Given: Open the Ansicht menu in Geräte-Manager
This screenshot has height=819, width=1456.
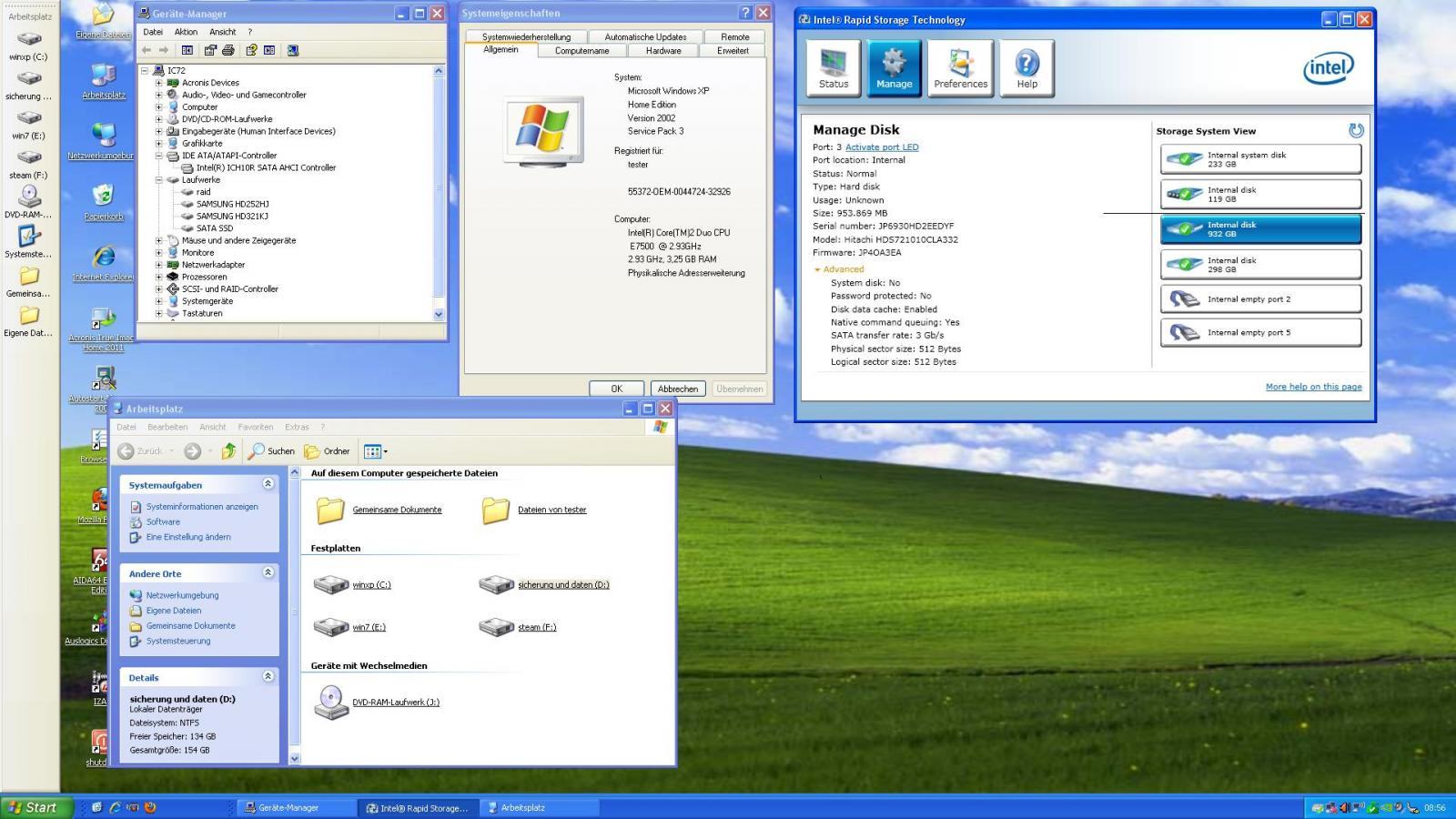Looking at the screenshot, I should (223, 32).
